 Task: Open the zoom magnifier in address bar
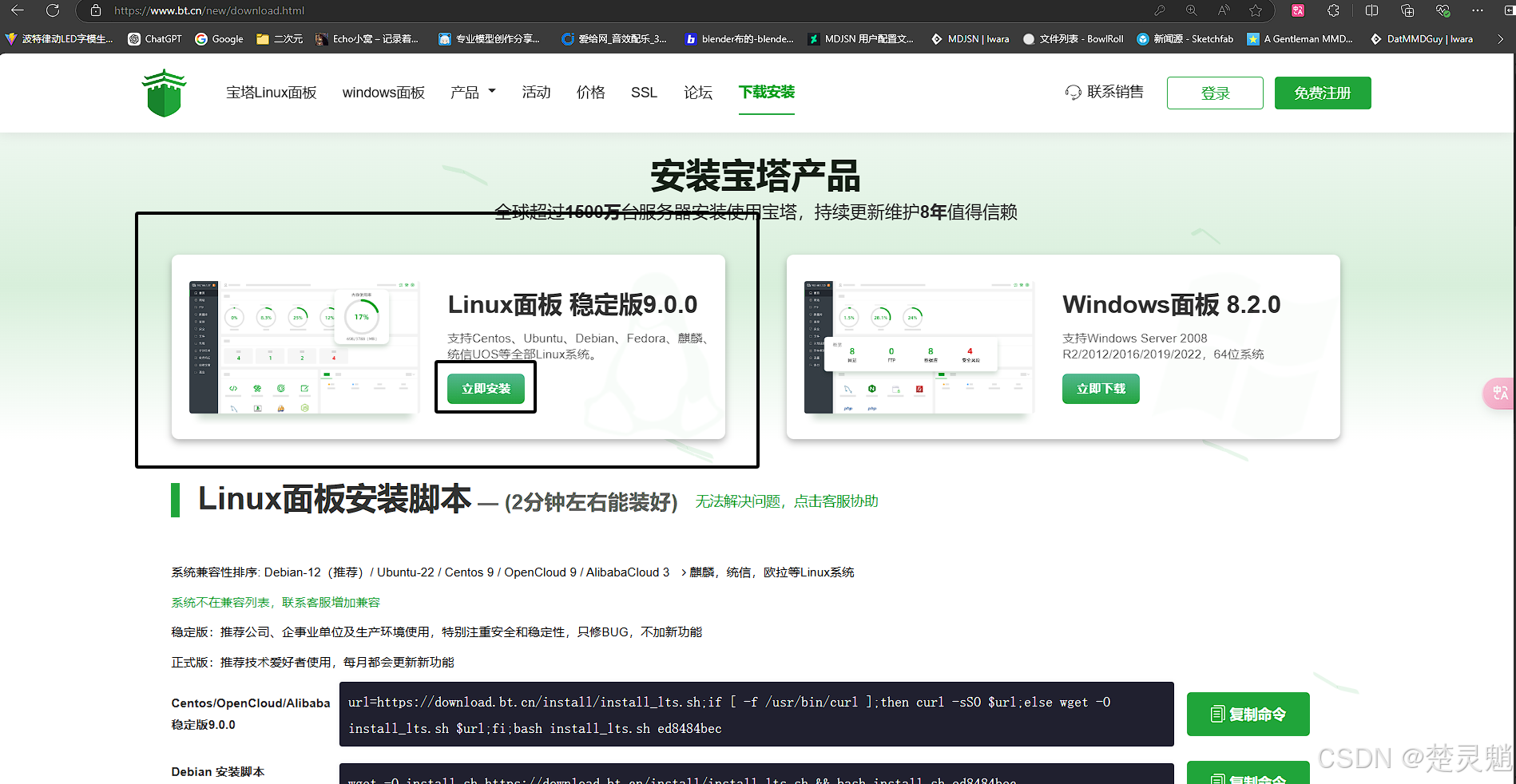1192,10
